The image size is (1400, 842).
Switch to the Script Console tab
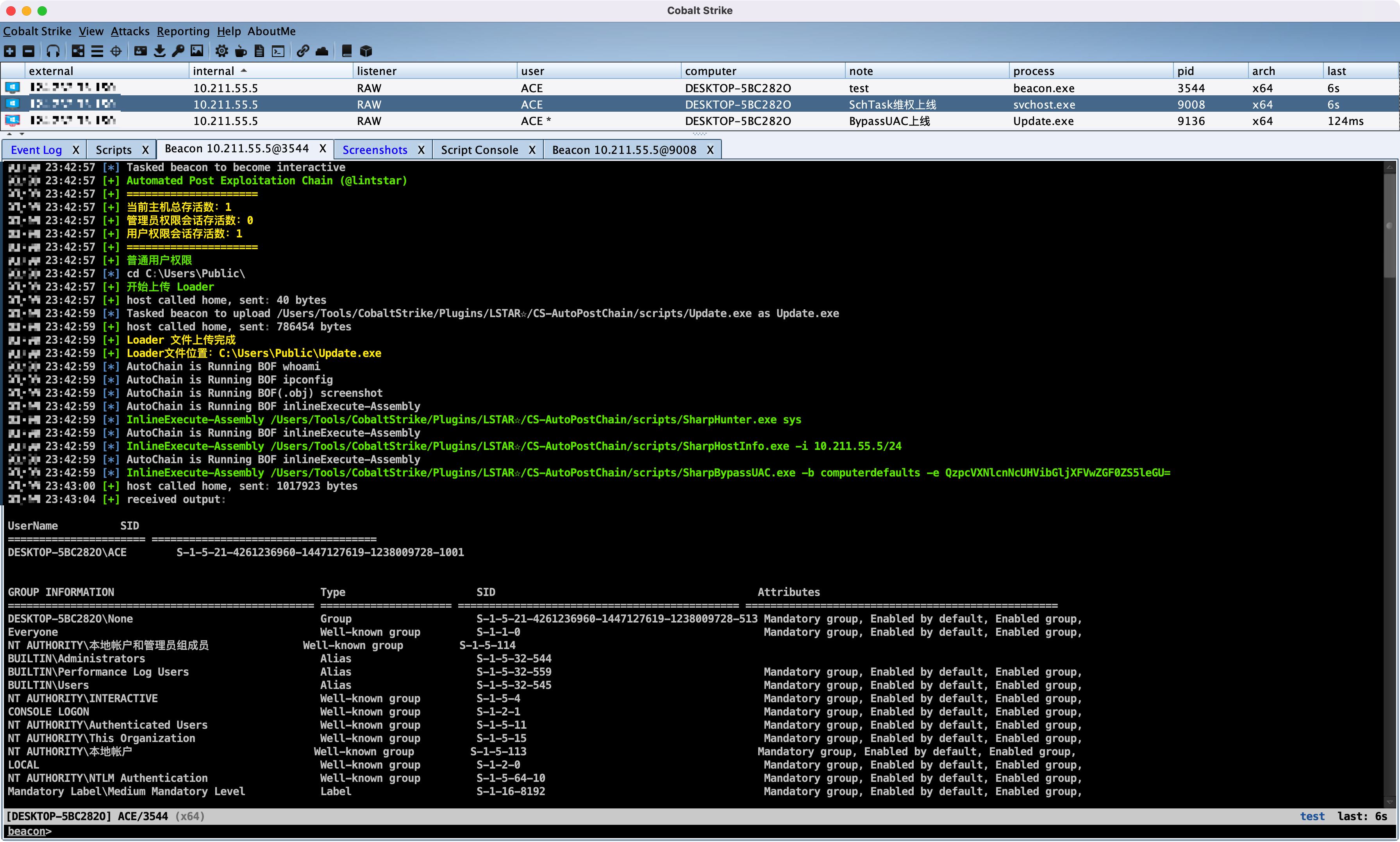coord(479,150)
